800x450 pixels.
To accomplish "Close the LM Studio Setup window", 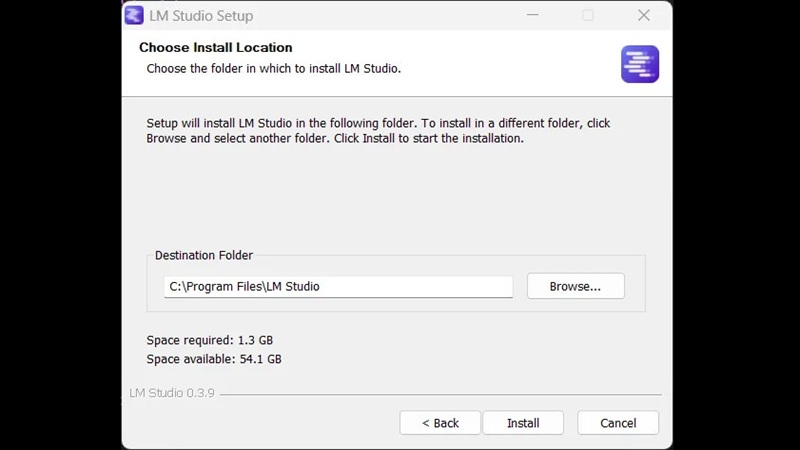I will tap(644, 15).
